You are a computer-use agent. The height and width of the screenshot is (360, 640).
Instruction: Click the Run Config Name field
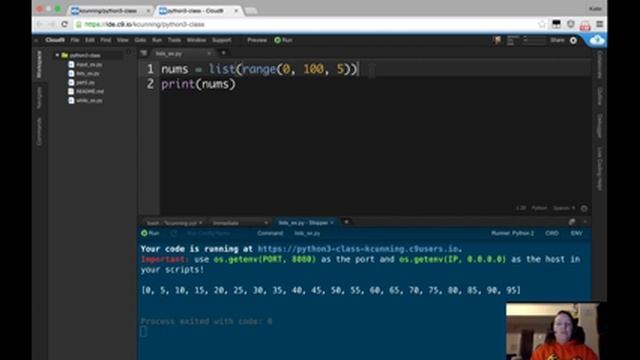[x=209, y=233]
